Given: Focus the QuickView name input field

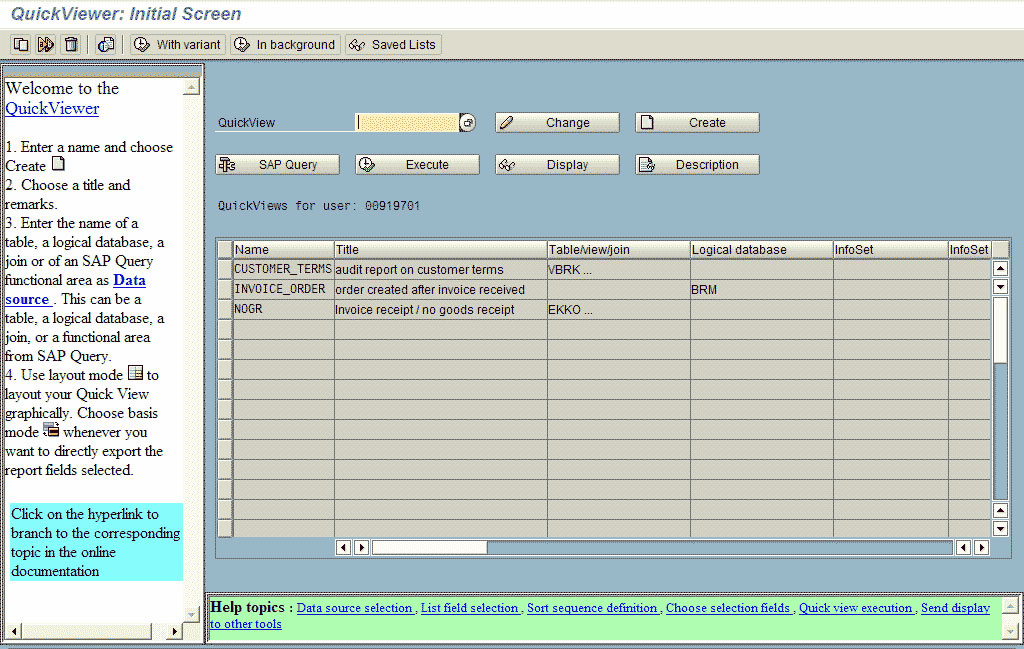Looking at the screenshot, I should (408, 122).
